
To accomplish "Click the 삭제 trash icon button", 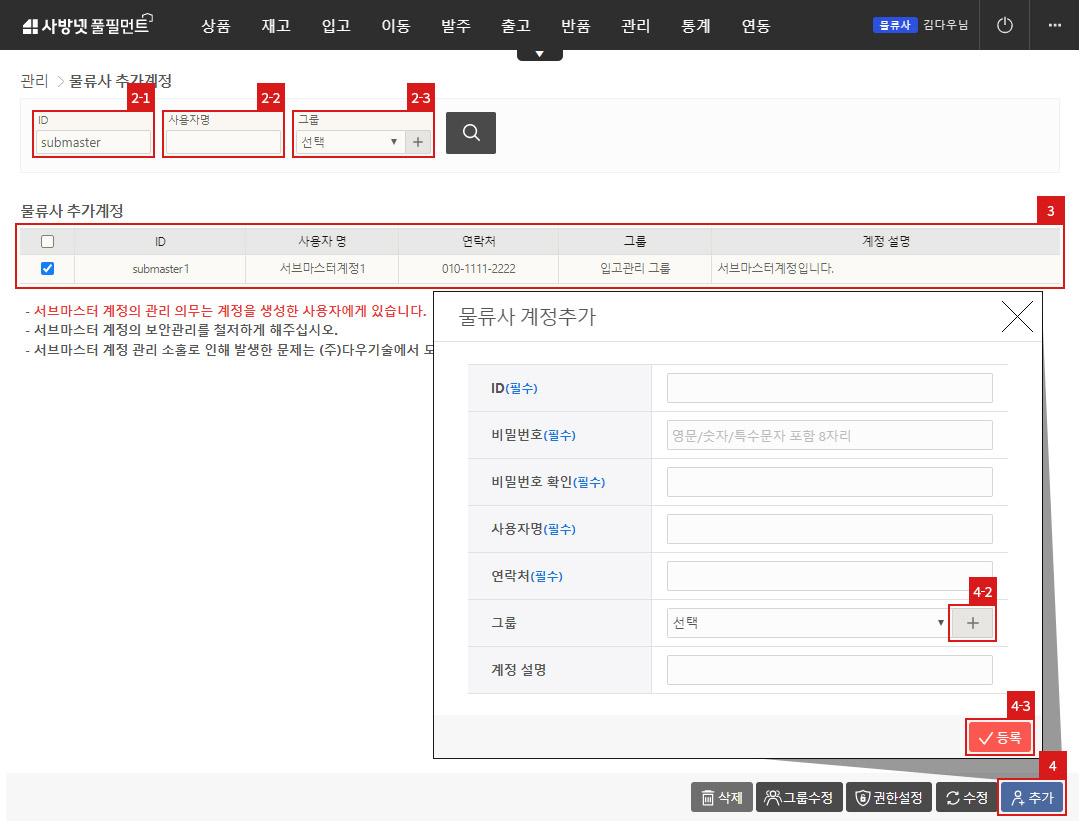I will point(721,797).
